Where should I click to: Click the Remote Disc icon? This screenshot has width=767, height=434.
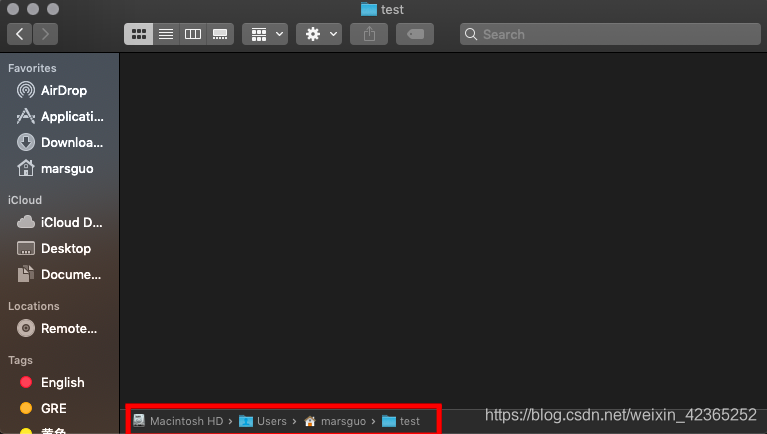[26, 328]
